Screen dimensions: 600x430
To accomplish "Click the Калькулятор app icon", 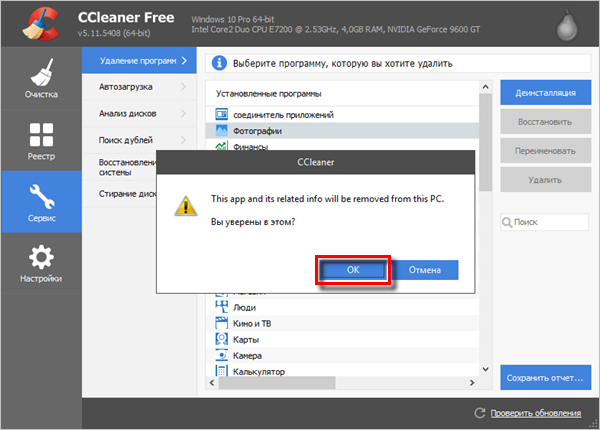I will click(222, 370).
